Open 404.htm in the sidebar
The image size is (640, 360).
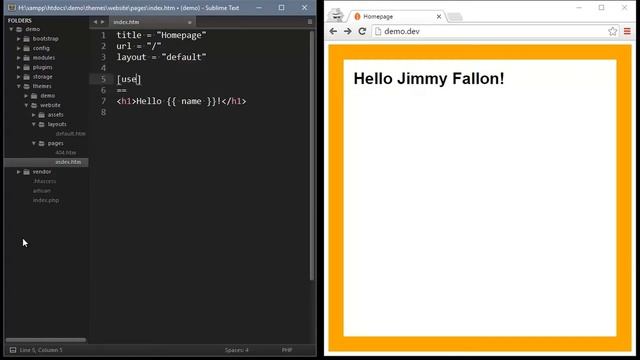coord(66,153)
